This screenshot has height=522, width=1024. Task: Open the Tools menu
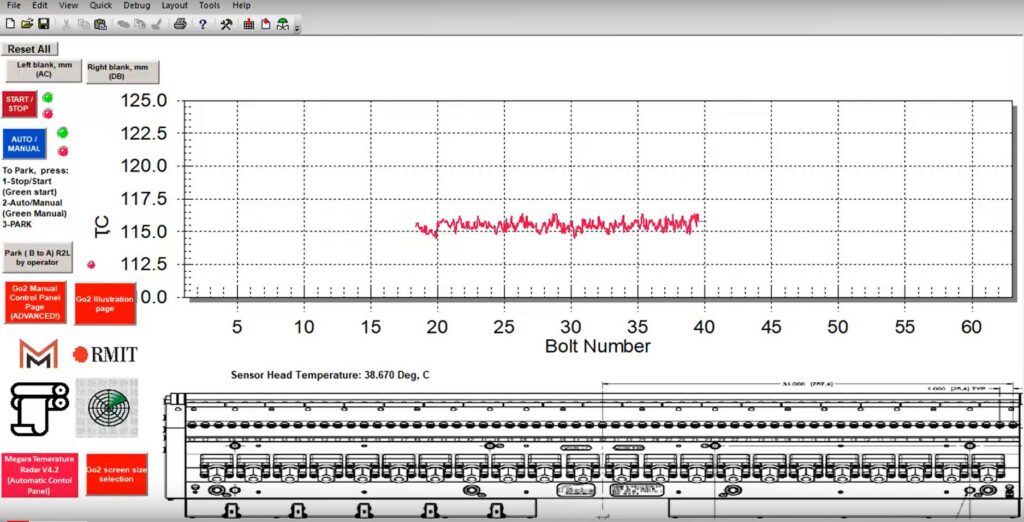tap(210, 5)
